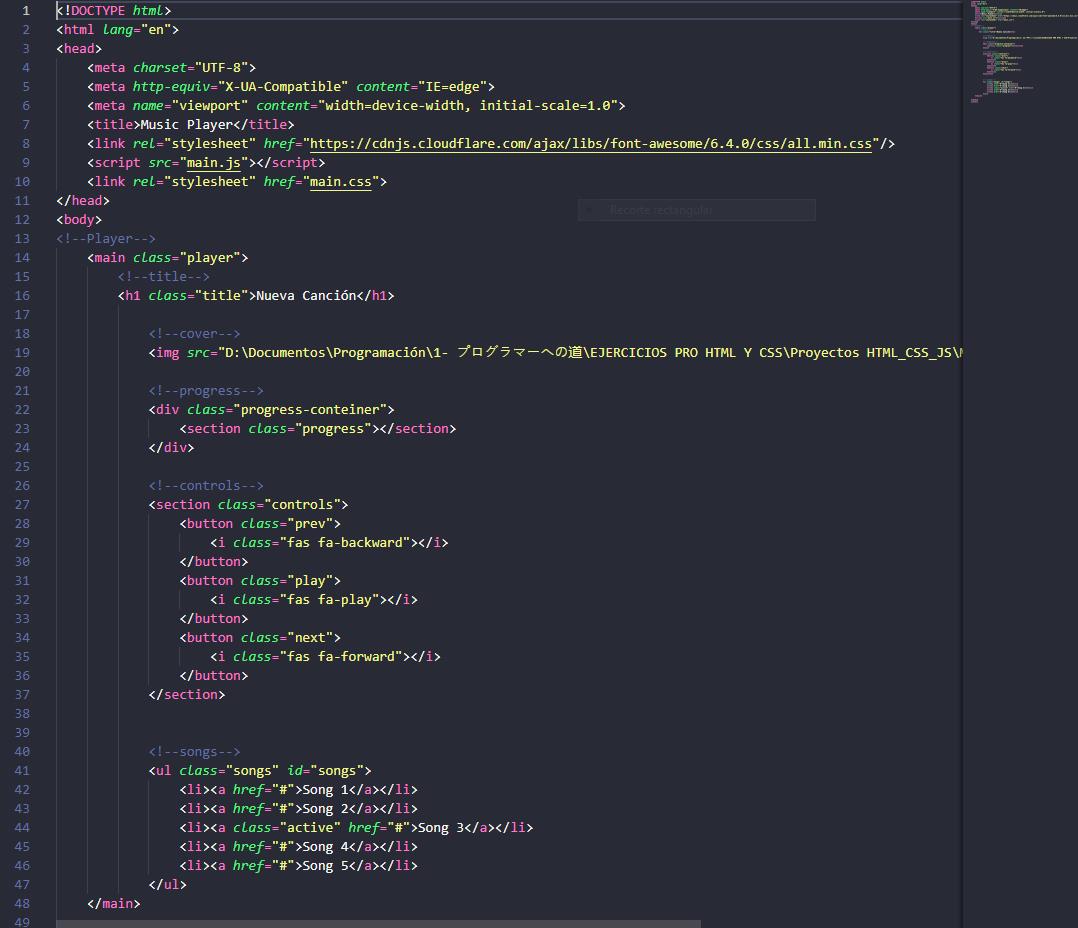Open the Font Awesome cdnjs stylesheet link

pyautogui.click(x=590, y=143)
